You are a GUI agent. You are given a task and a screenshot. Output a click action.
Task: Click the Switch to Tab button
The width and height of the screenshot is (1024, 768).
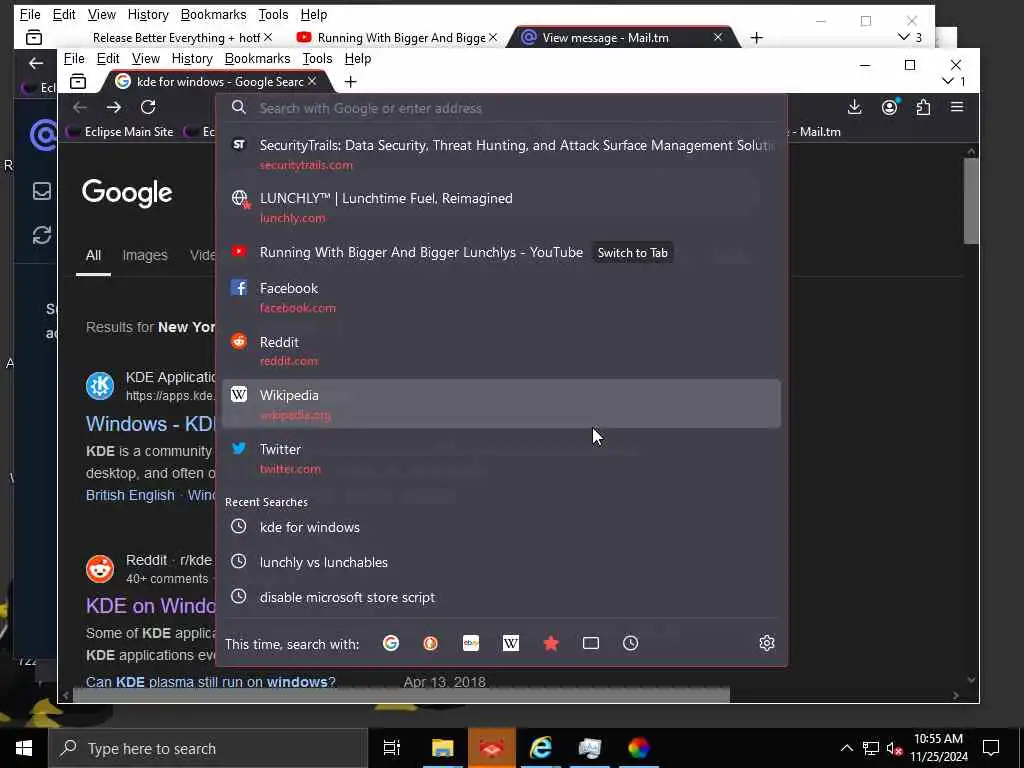(x=632, y=253)
